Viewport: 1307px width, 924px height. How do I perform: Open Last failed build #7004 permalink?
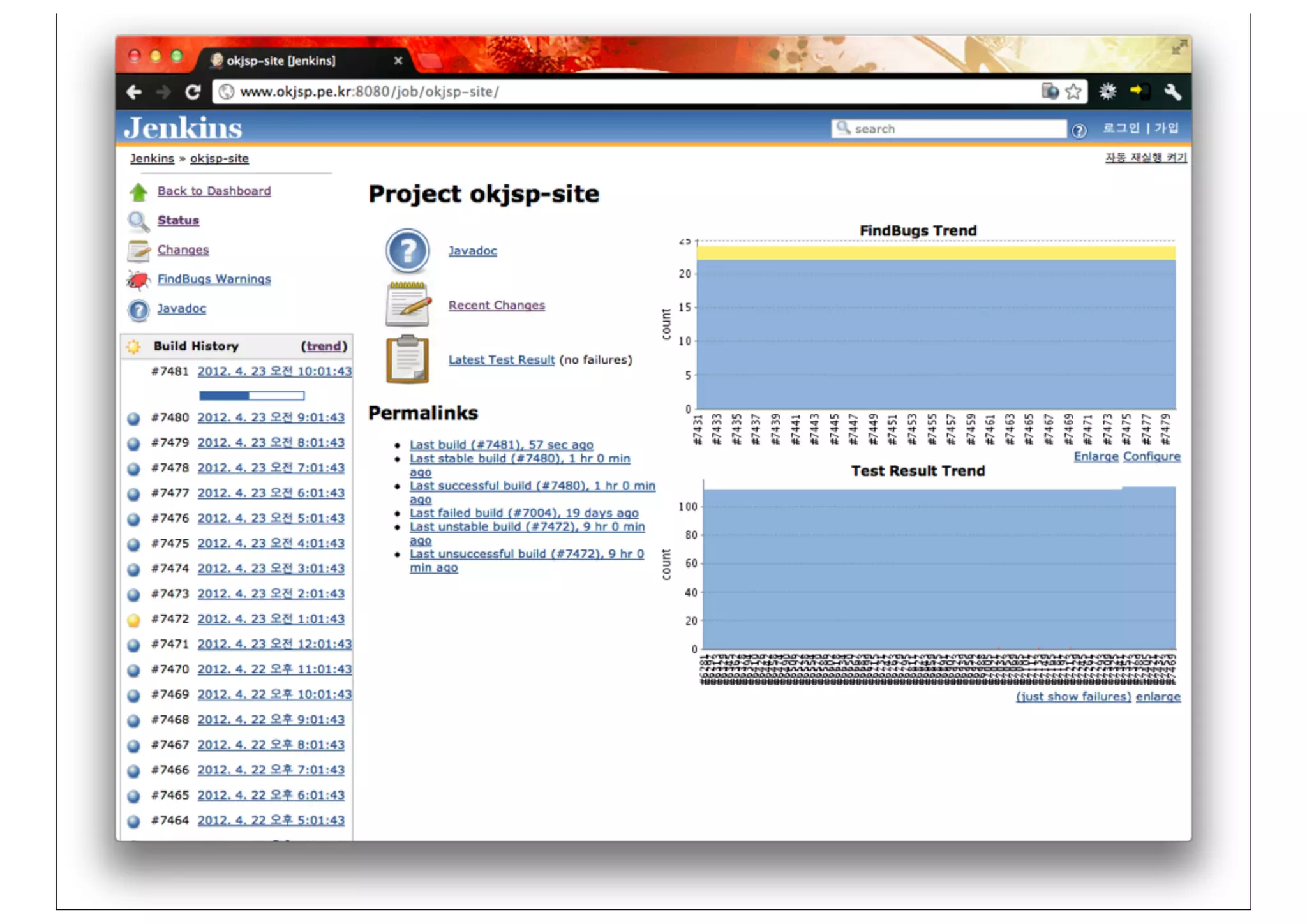(x=523, y=513)
